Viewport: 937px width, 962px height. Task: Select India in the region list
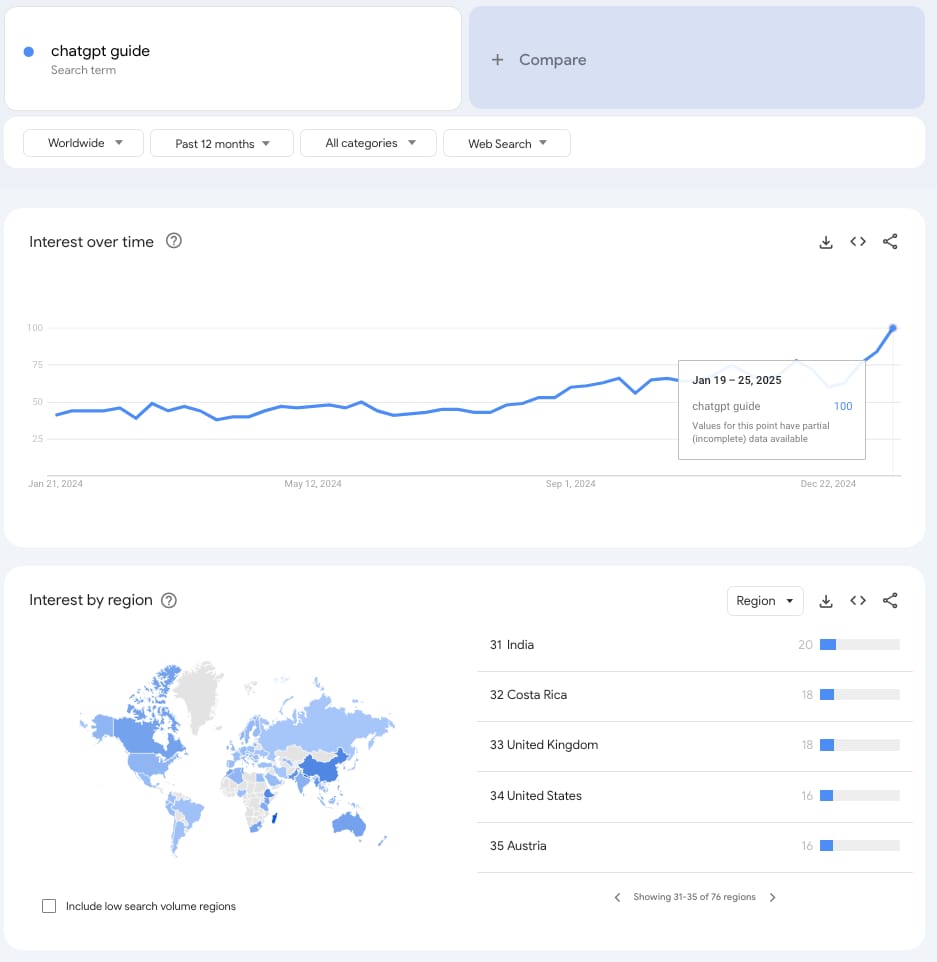point(520,645)
